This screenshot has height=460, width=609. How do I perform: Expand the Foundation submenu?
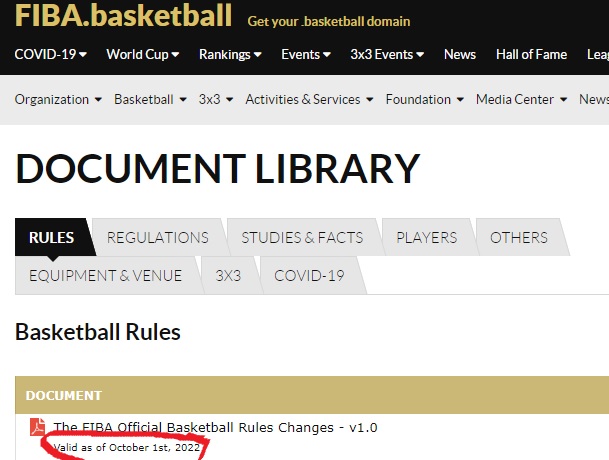pyautogui.click(x=425, y=99)
